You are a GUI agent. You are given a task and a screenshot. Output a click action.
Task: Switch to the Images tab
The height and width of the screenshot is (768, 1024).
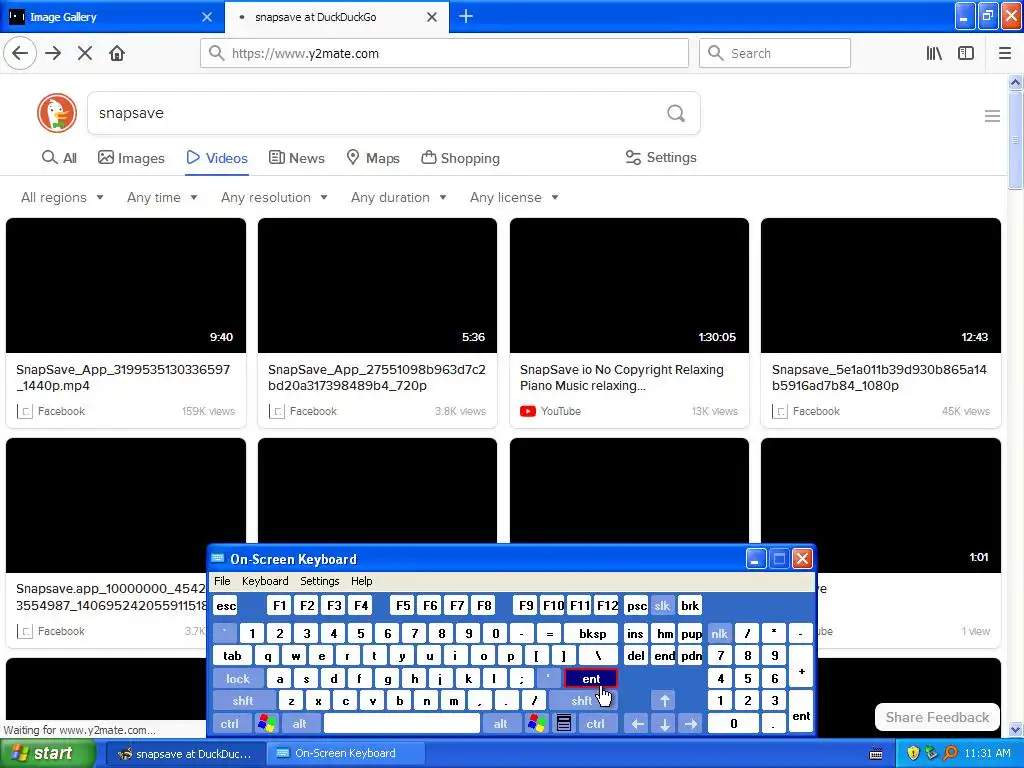(x=131, y=158)
